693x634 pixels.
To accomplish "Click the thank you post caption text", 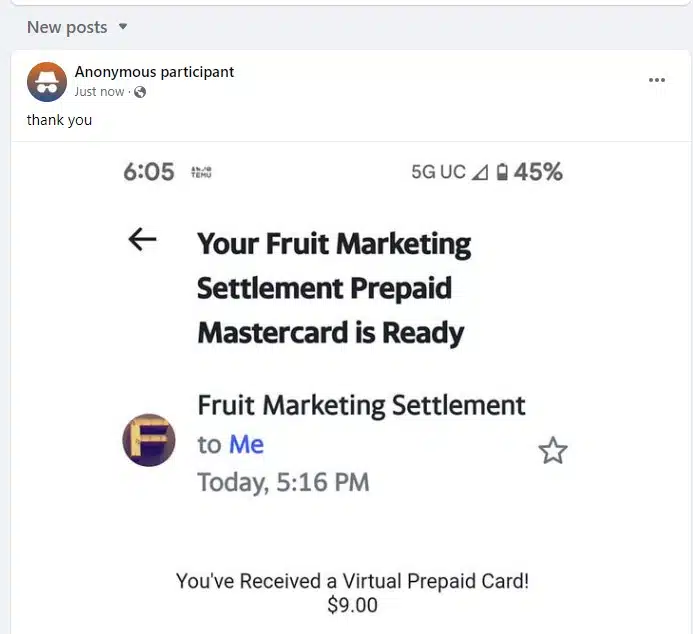I will [59, 120].
